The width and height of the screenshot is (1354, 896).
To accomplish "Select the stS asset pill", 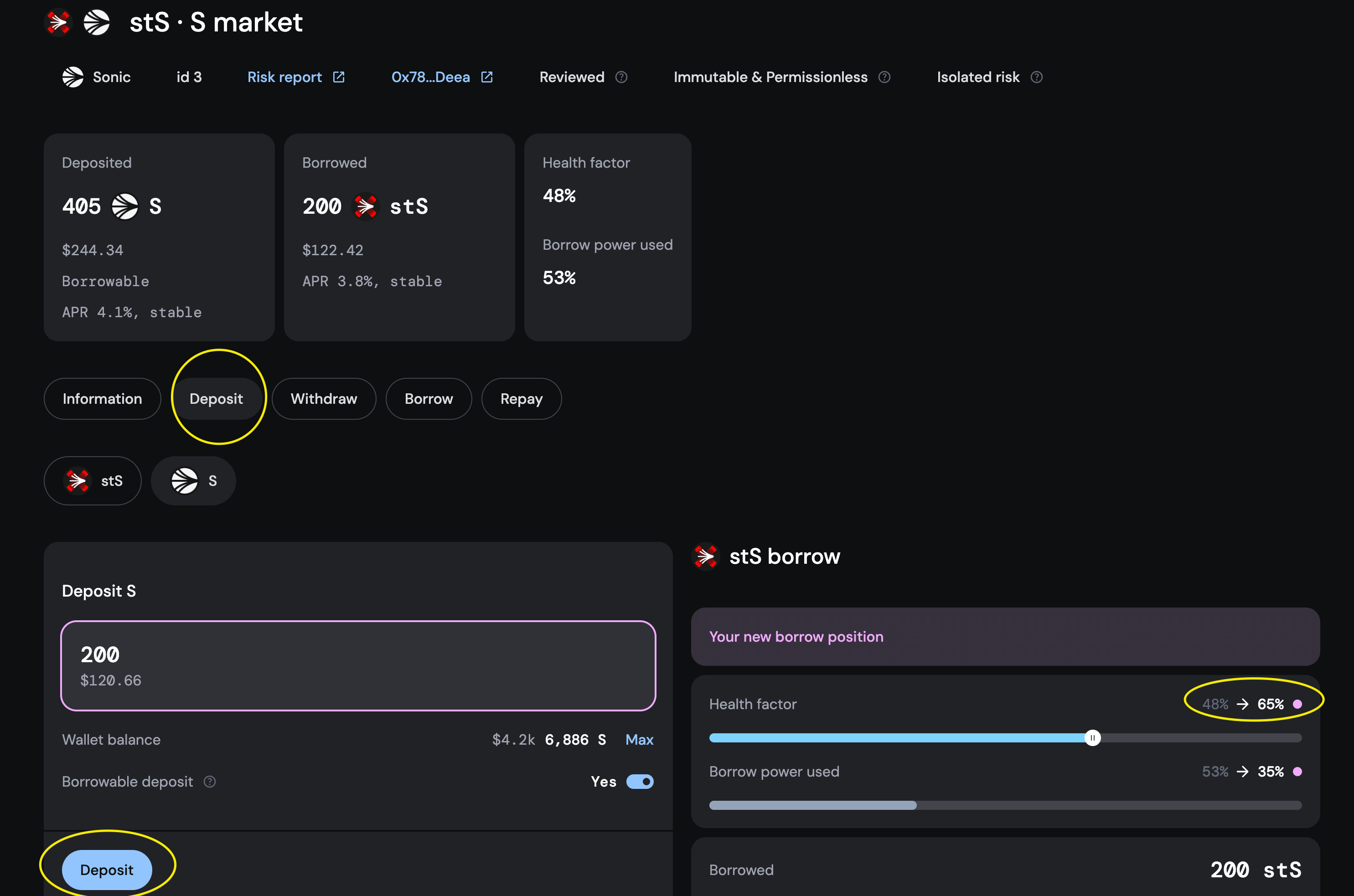I will pos(93,480).
